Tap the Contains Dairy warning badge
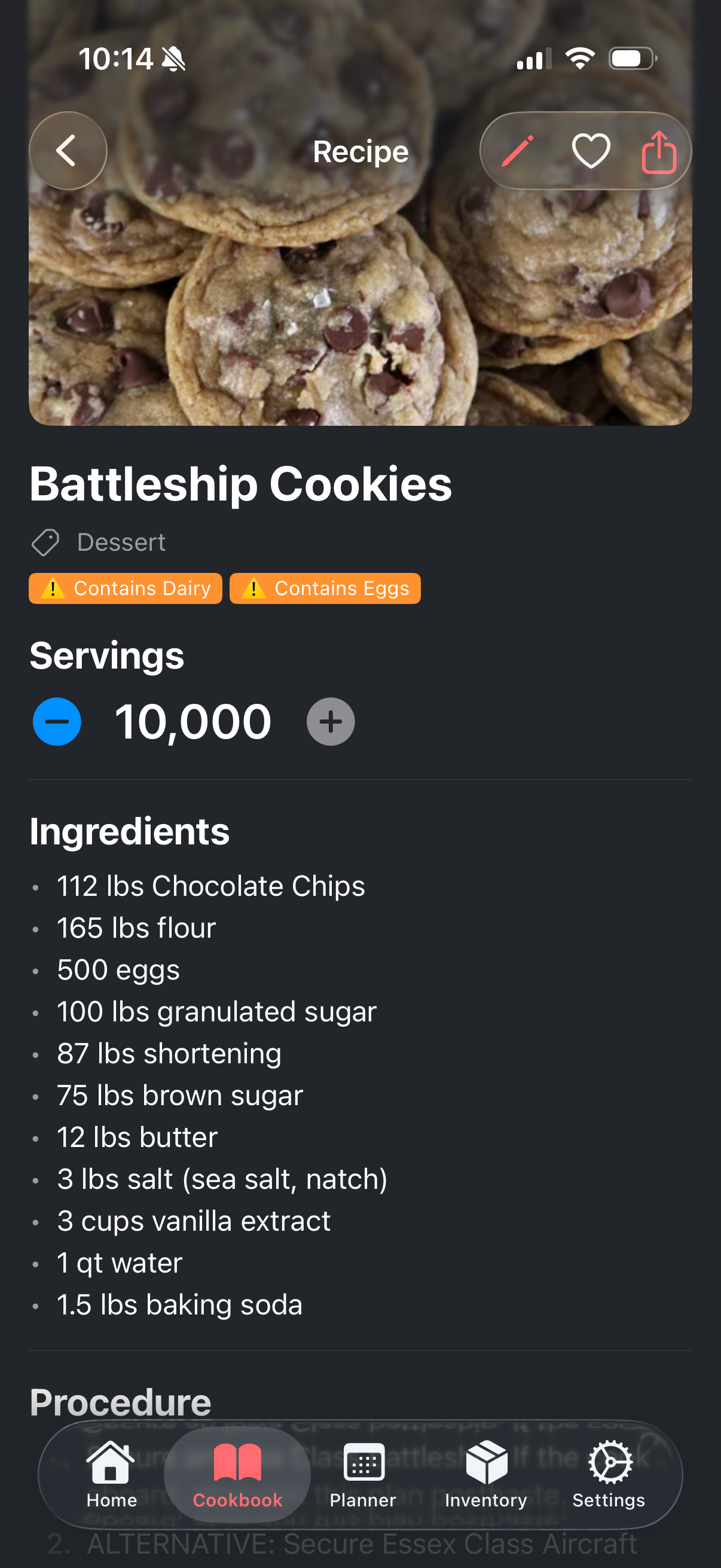 [126, 588]
